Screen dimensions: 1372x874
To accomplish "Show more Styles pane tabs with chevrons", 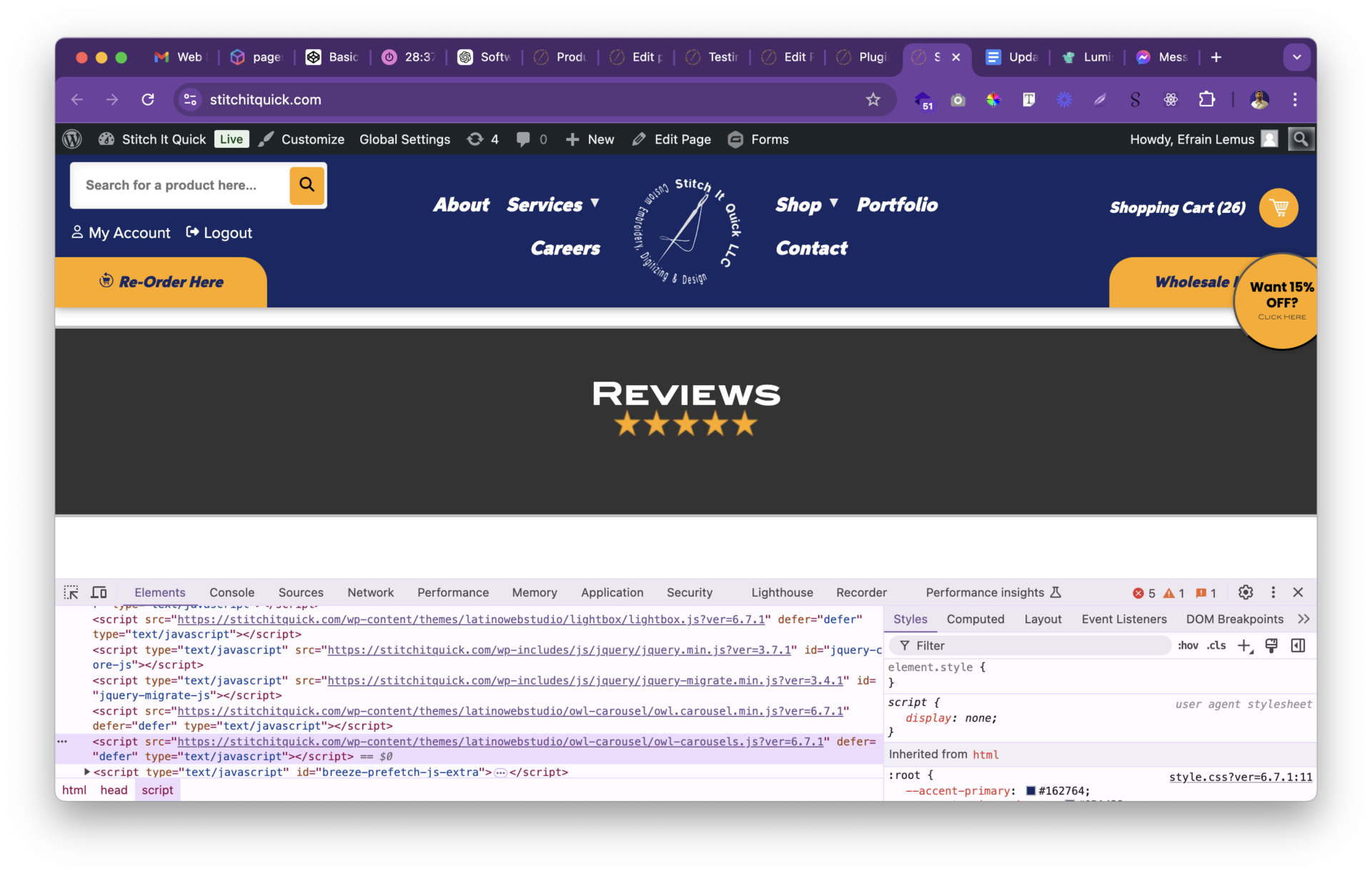I will [x=1304, y=620].
